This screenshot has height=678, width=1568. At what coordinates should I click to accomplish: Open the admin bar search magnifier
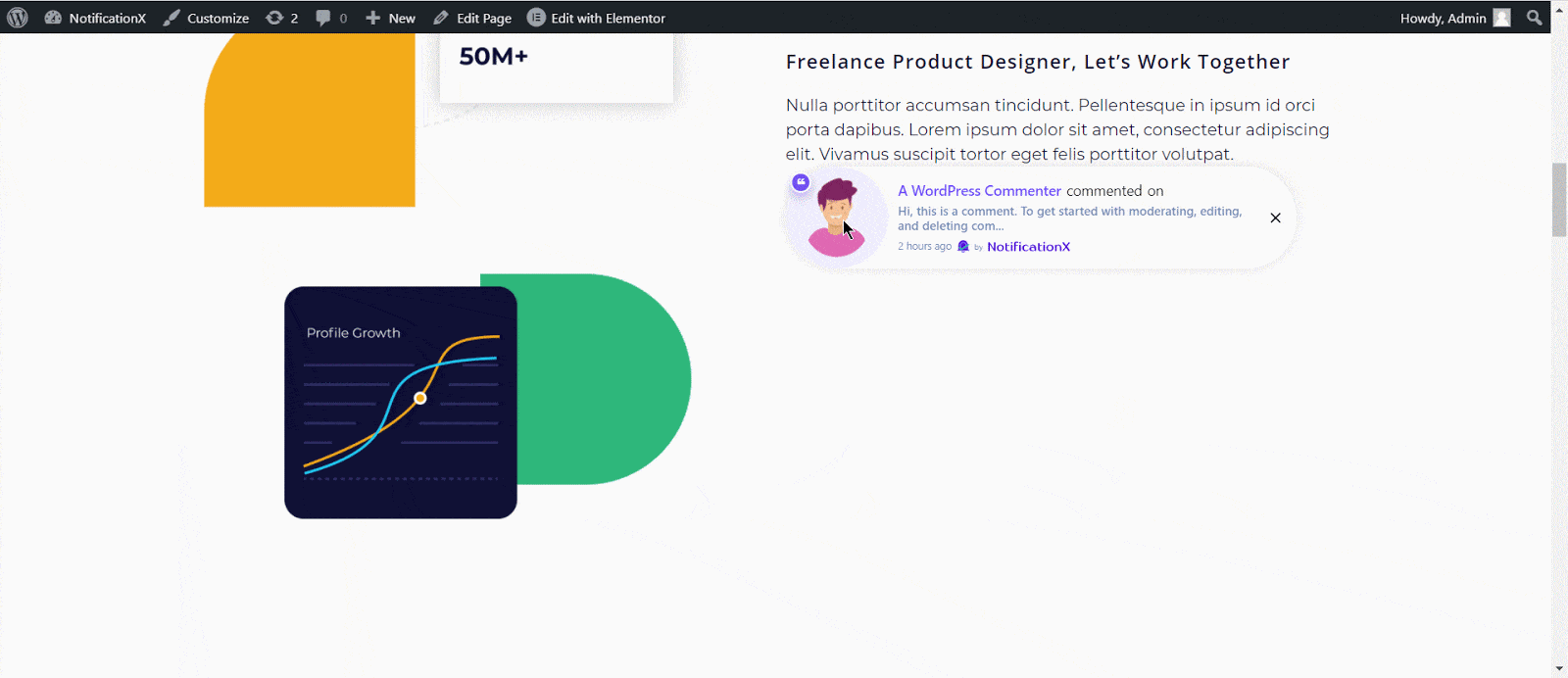1535,18
